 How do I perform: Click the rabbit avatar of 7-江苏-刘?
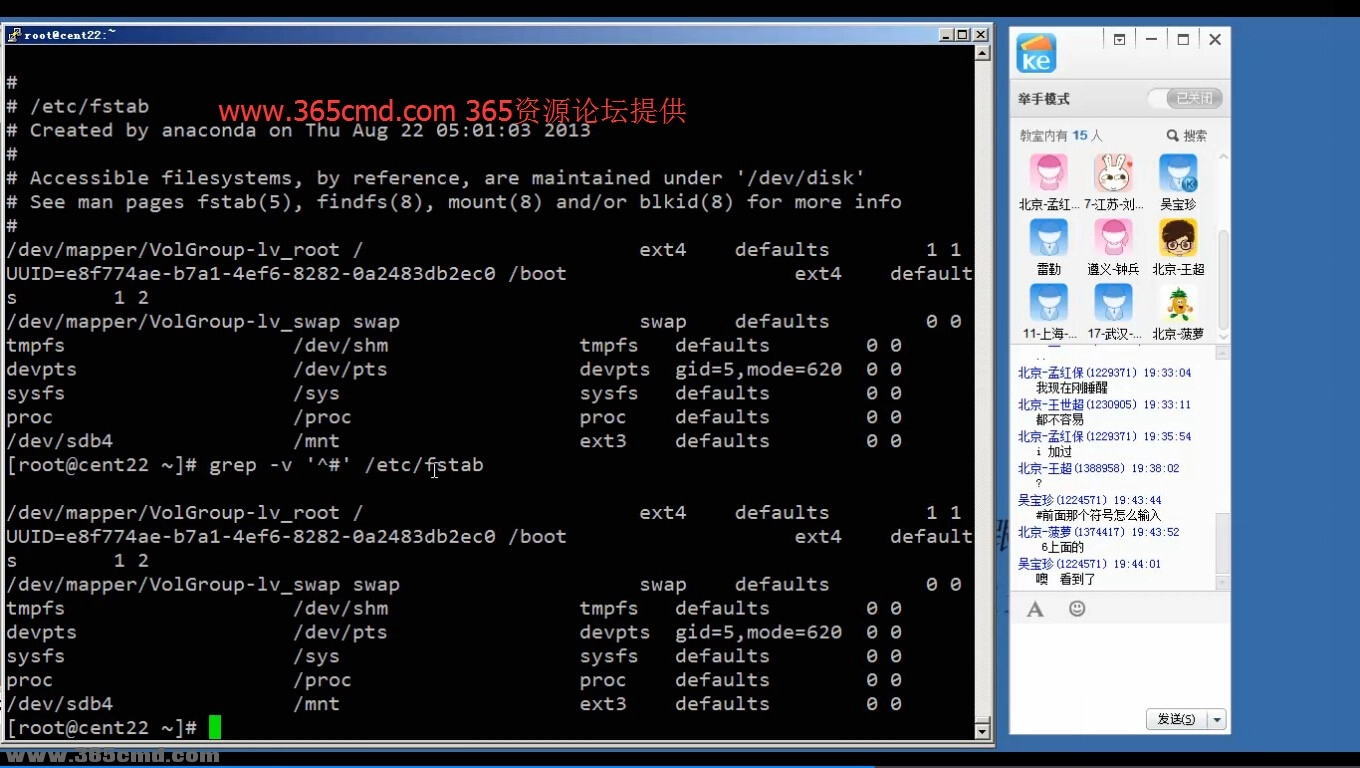1113,172
